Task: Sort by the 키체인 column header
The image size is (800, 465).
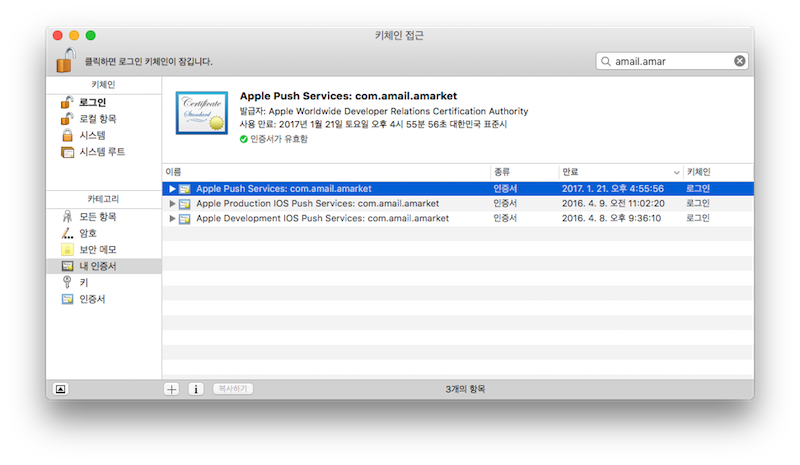Action: [x=718, y=172]
